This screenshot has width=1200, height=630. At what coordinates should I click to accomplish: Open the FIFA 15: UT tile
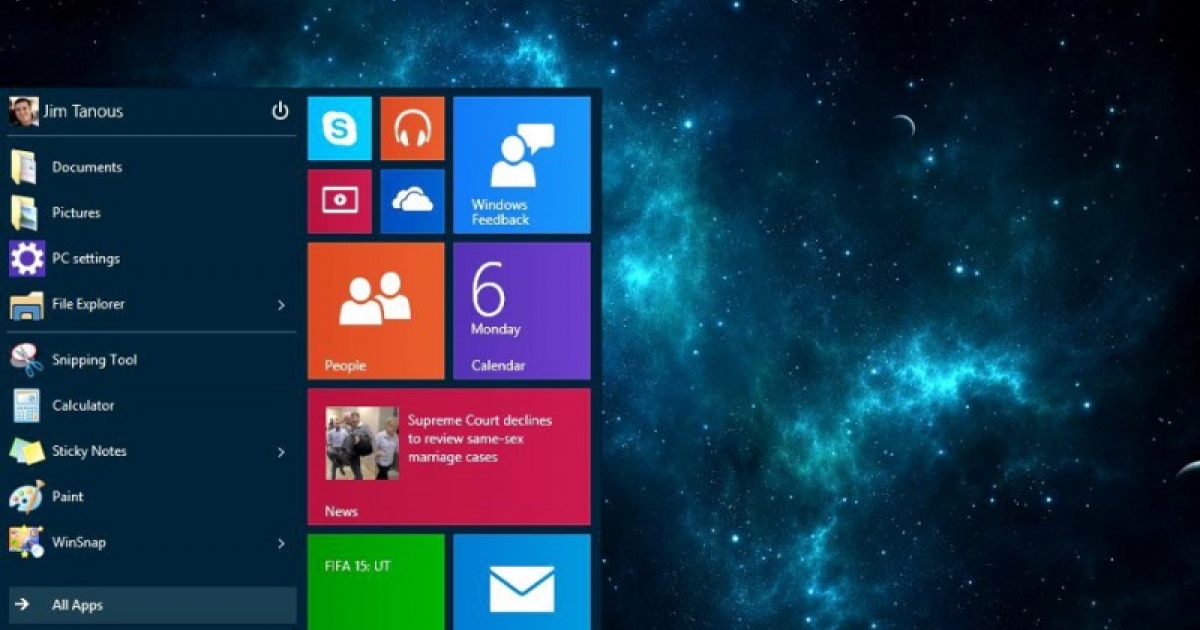(375, 582)
